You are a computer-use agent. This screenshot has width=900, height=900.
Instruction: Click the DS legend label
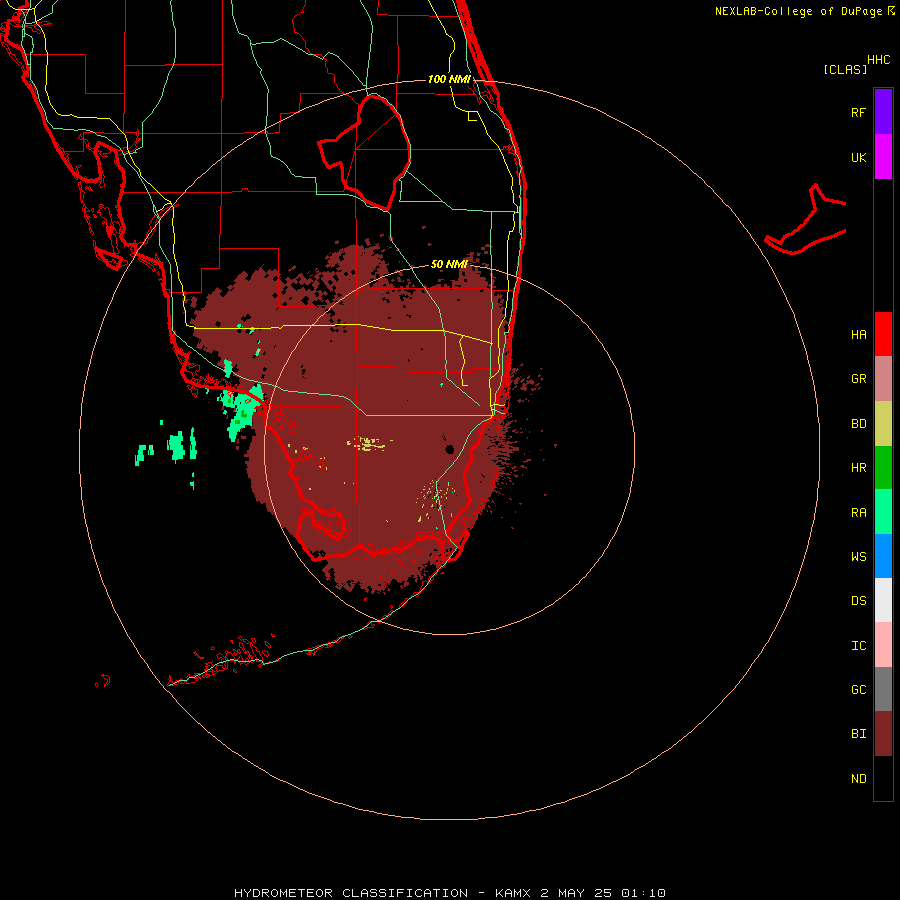pos(858,601)
